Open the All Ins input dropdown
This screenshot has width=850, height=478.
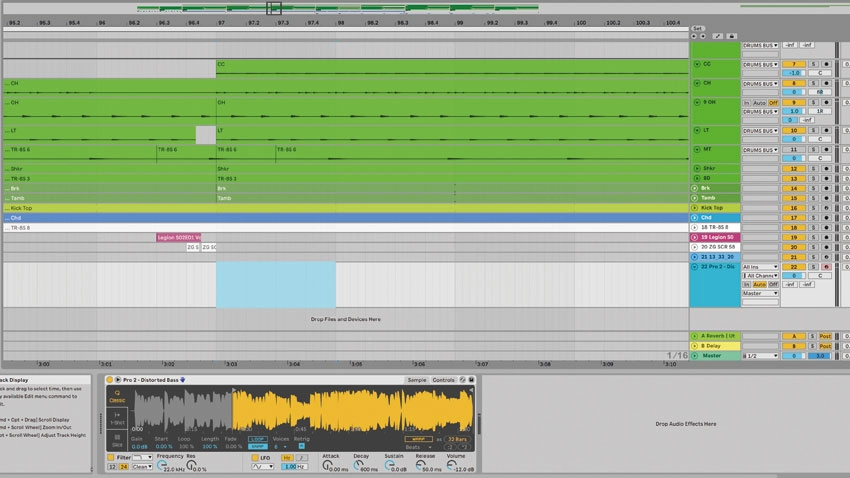coord(760,267)
